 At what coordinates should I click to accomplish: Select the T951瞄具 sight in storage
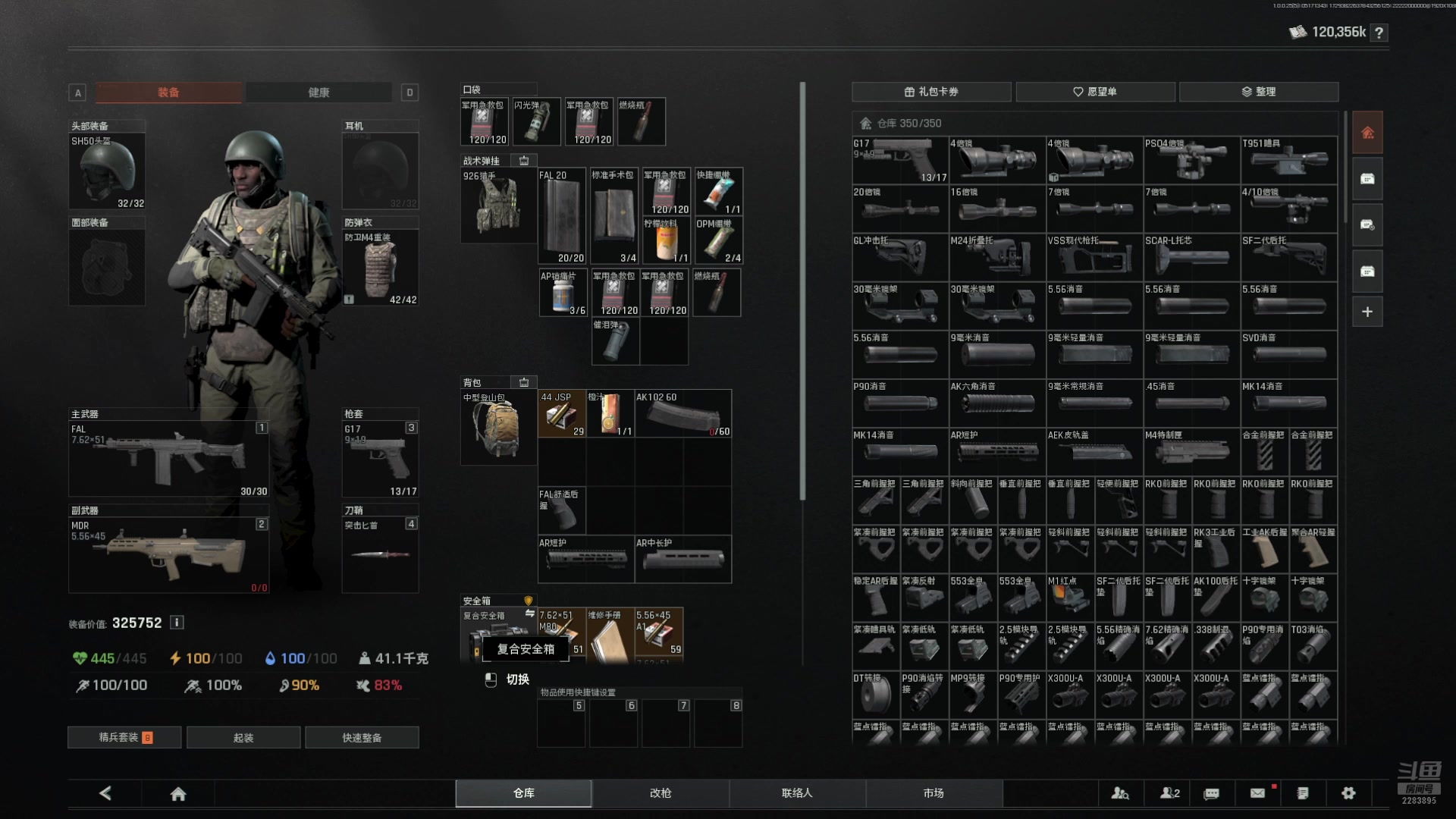point(1288,160)
